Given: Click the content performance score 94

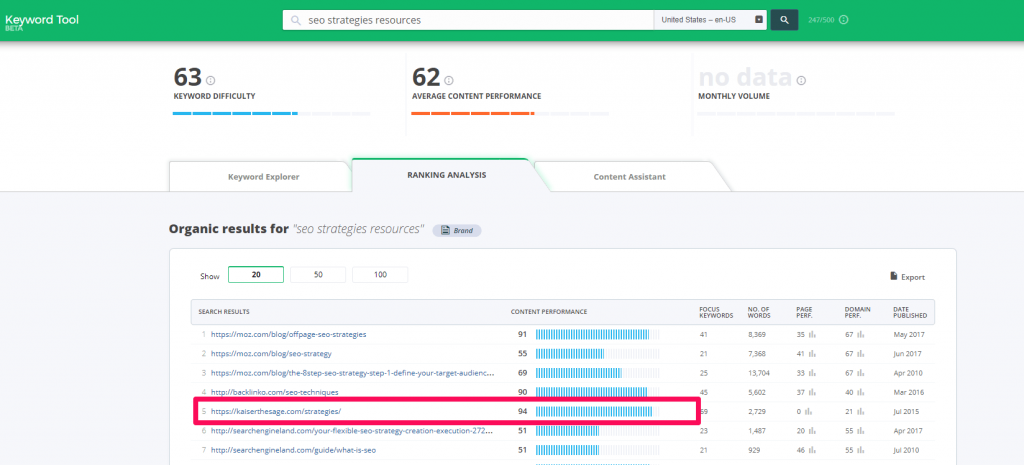Looking at the screenshot, I should (522, 411).
